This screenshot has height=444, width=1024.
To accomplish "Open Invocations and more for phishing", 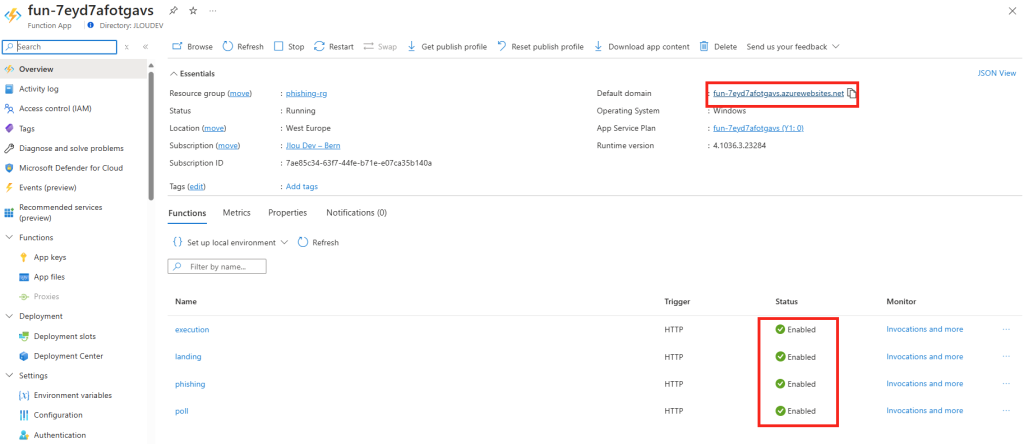I will point(925,383).
